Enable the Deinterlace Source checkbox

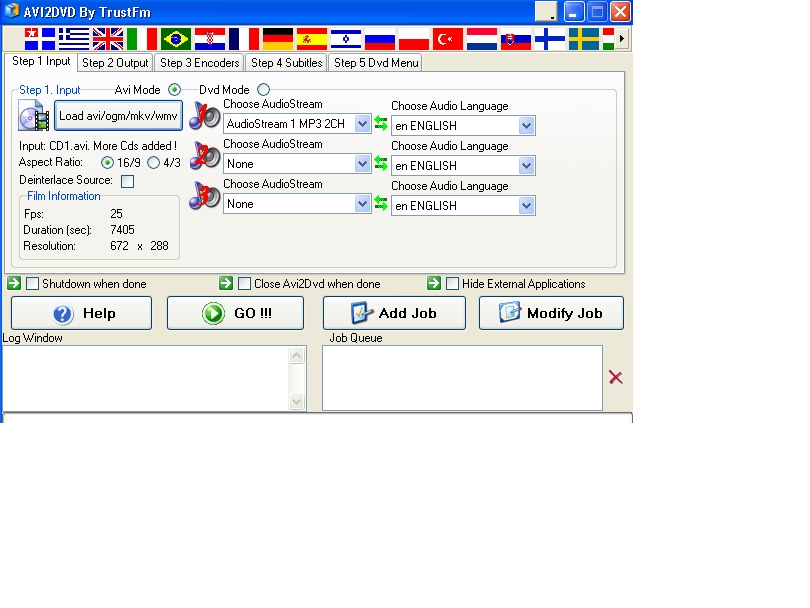pos(127,181)
